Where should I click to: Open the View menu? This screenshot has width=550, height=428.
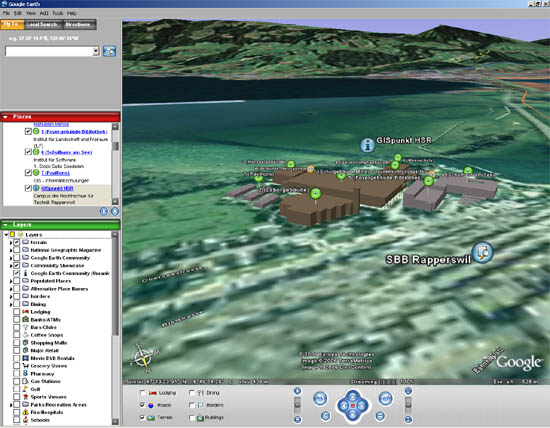click(31, 13)
